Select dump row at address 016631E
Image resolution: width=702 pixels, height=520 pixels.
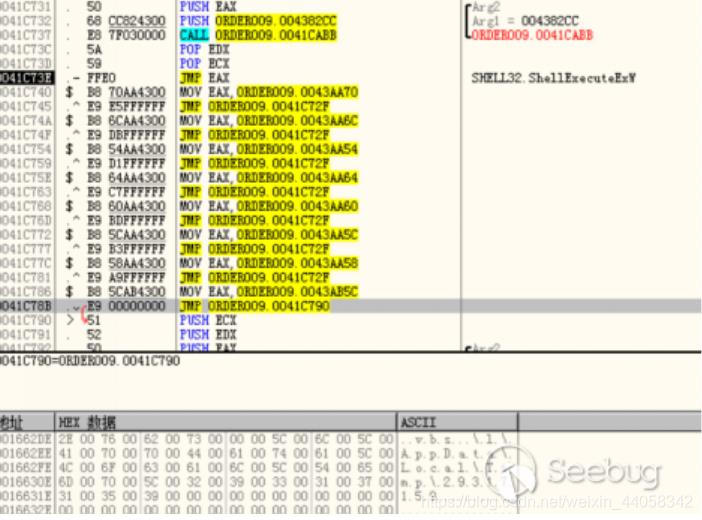(x=259, y=497)
